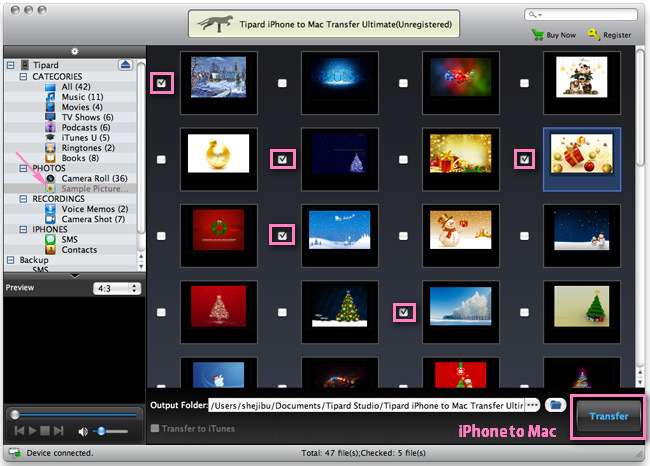This screenshot has width=650, height=466.
Task: Click the key Register icon
Action: tap(594, 35)
